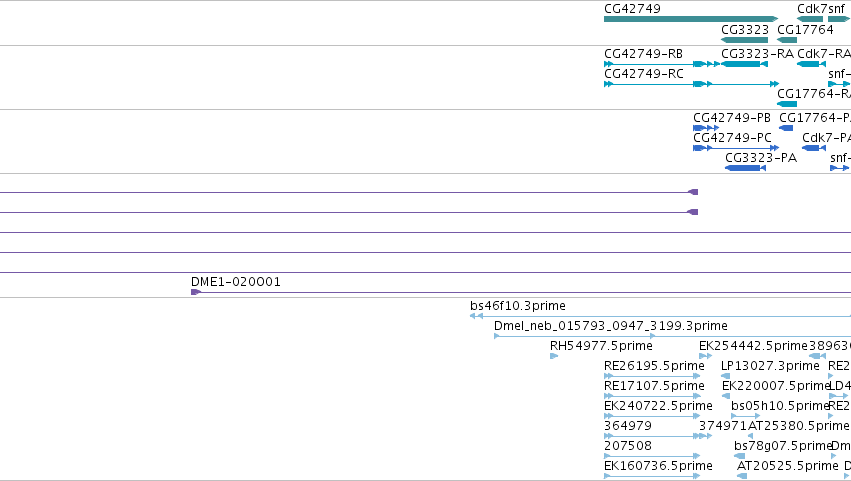Click the RH54977.5prime arrow glyph
Screen dimensions: 851x481
tap(554, 356)
